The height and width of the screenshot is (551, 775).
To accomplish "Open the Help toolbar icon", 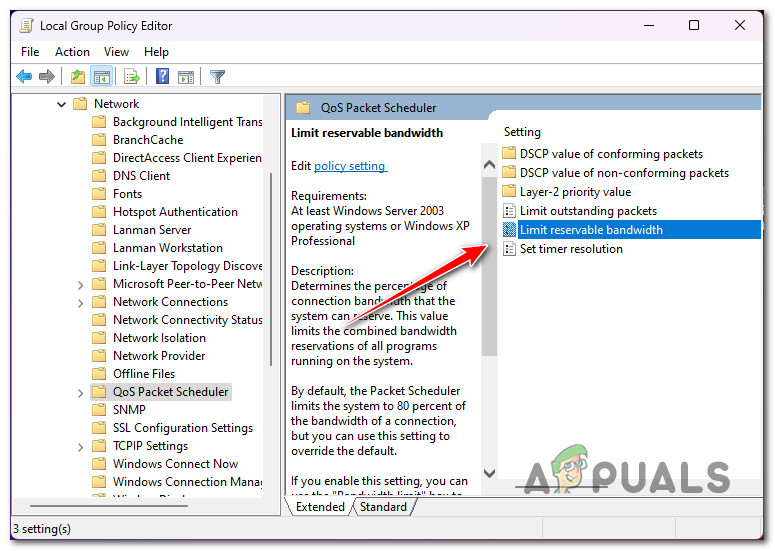I will click(x=163, y=76).
